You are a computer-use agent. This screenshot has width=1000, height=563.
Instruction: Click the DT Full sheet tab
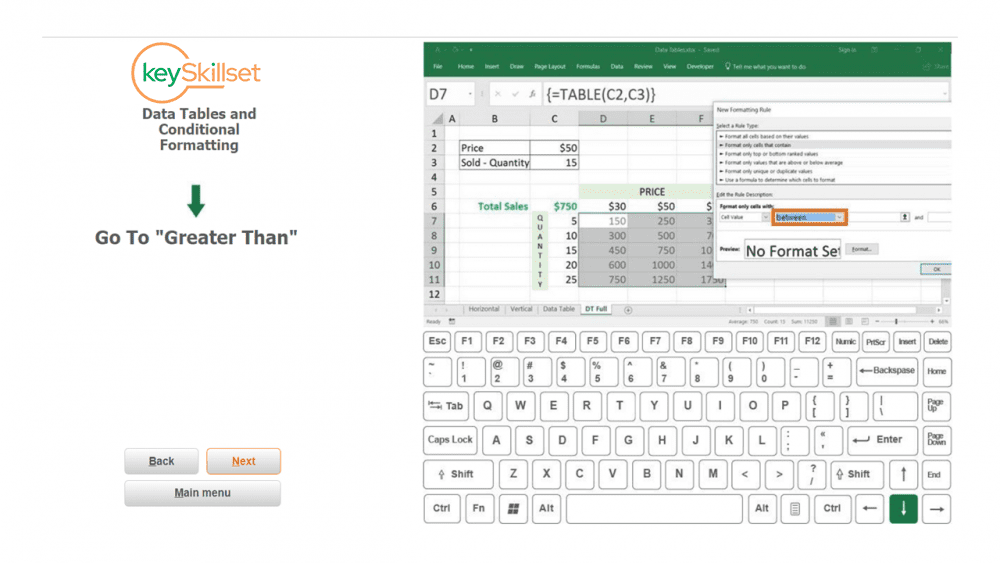(596, 309)
